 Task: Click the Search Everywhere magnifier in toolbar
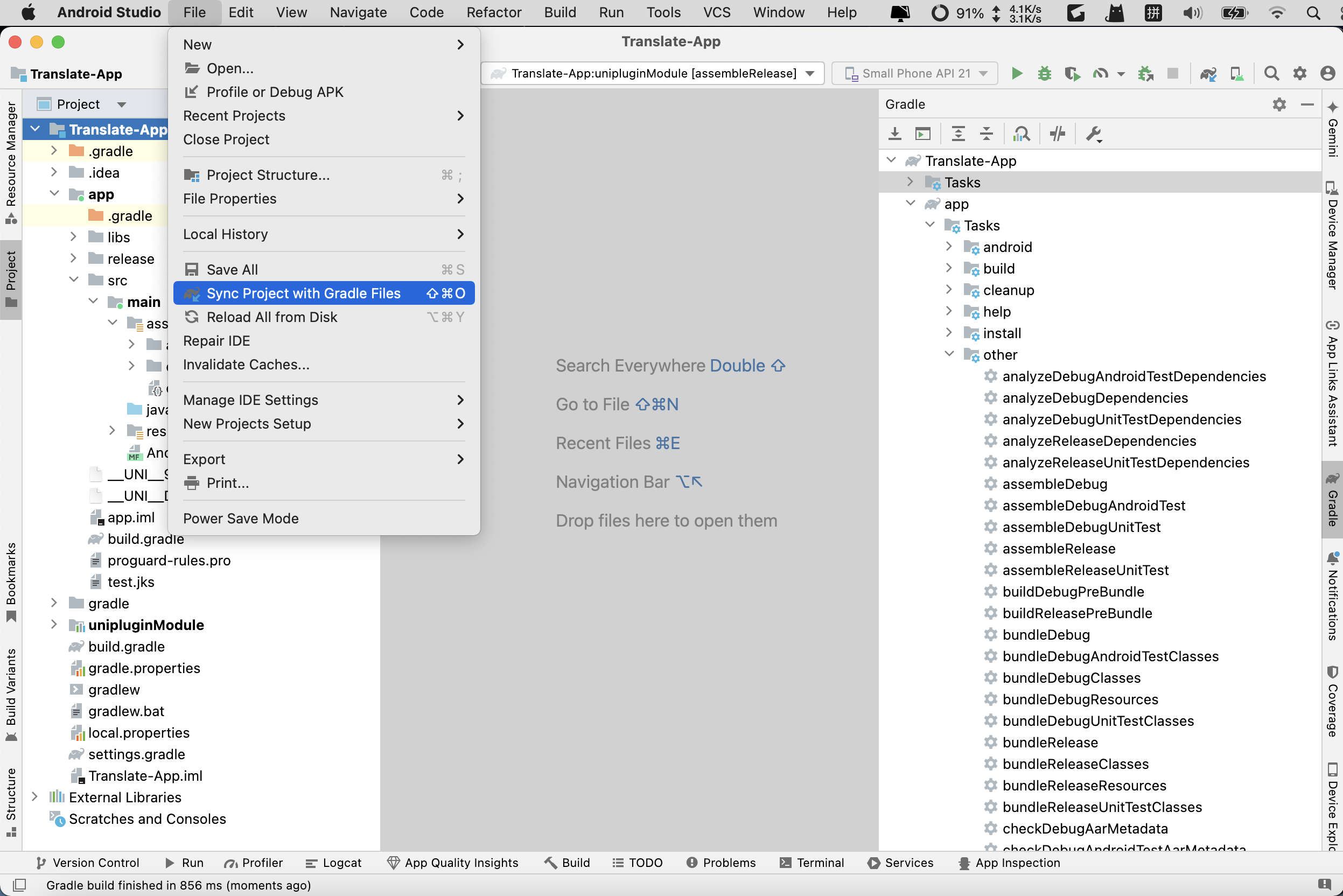[x=1271, y=74]
